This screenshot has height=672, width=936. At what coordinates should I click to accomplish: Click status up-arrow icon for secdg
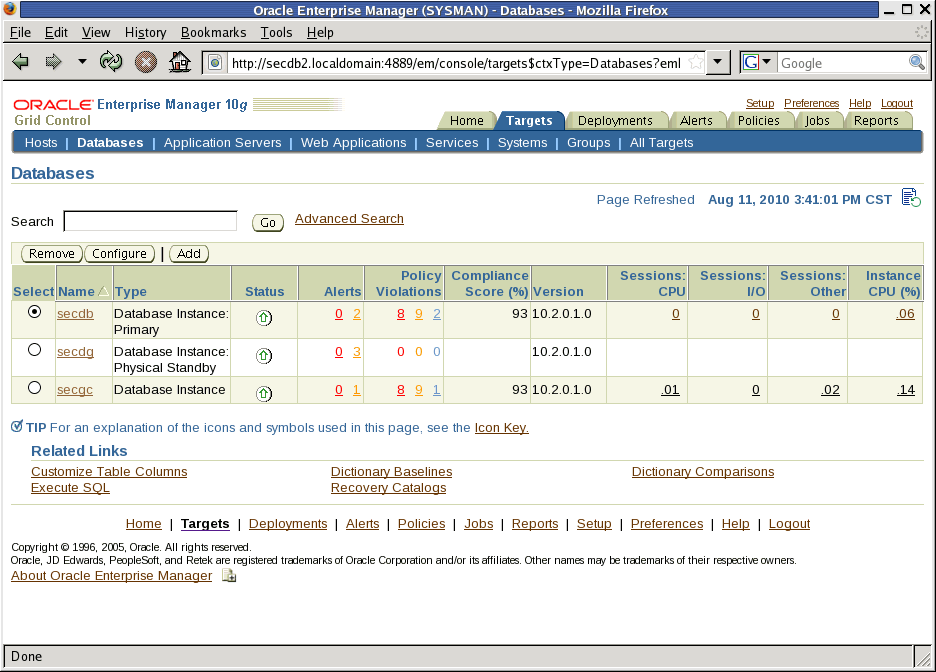click(x=264, y=356)
